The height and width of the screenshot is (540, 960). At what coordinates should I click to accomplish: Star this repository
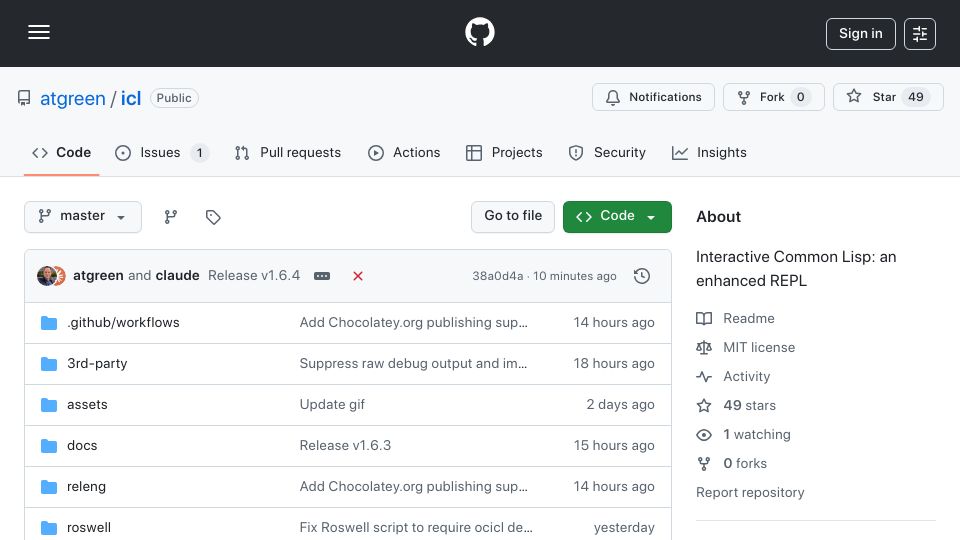[x=888, y=97]
